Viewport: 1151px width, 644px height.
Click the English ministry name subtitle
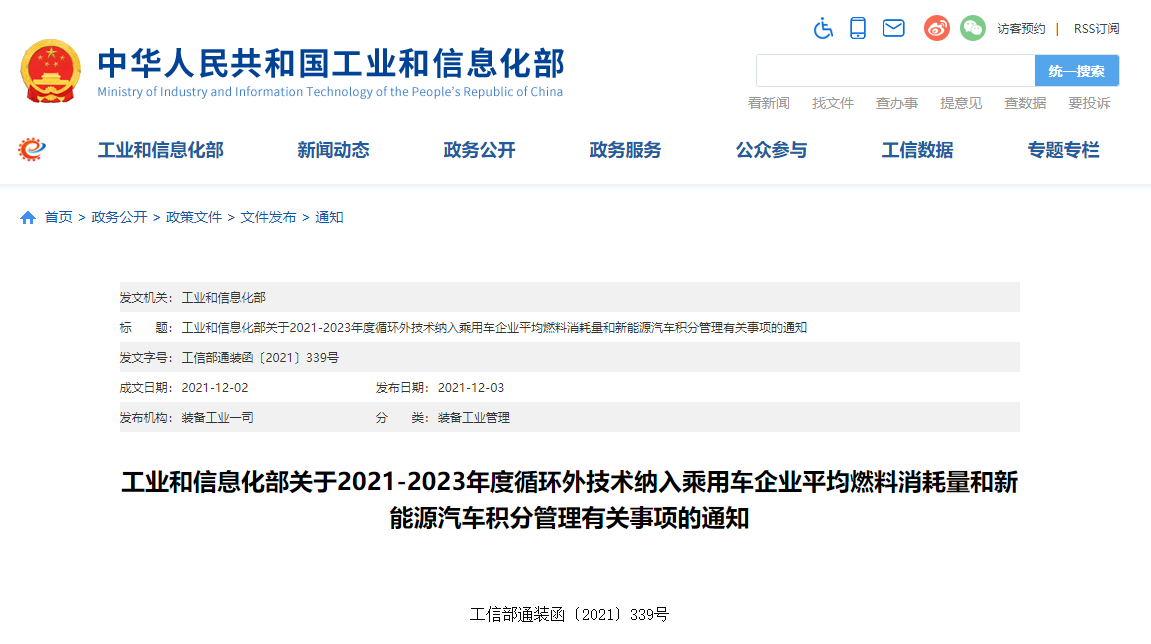tap(330, 92)
